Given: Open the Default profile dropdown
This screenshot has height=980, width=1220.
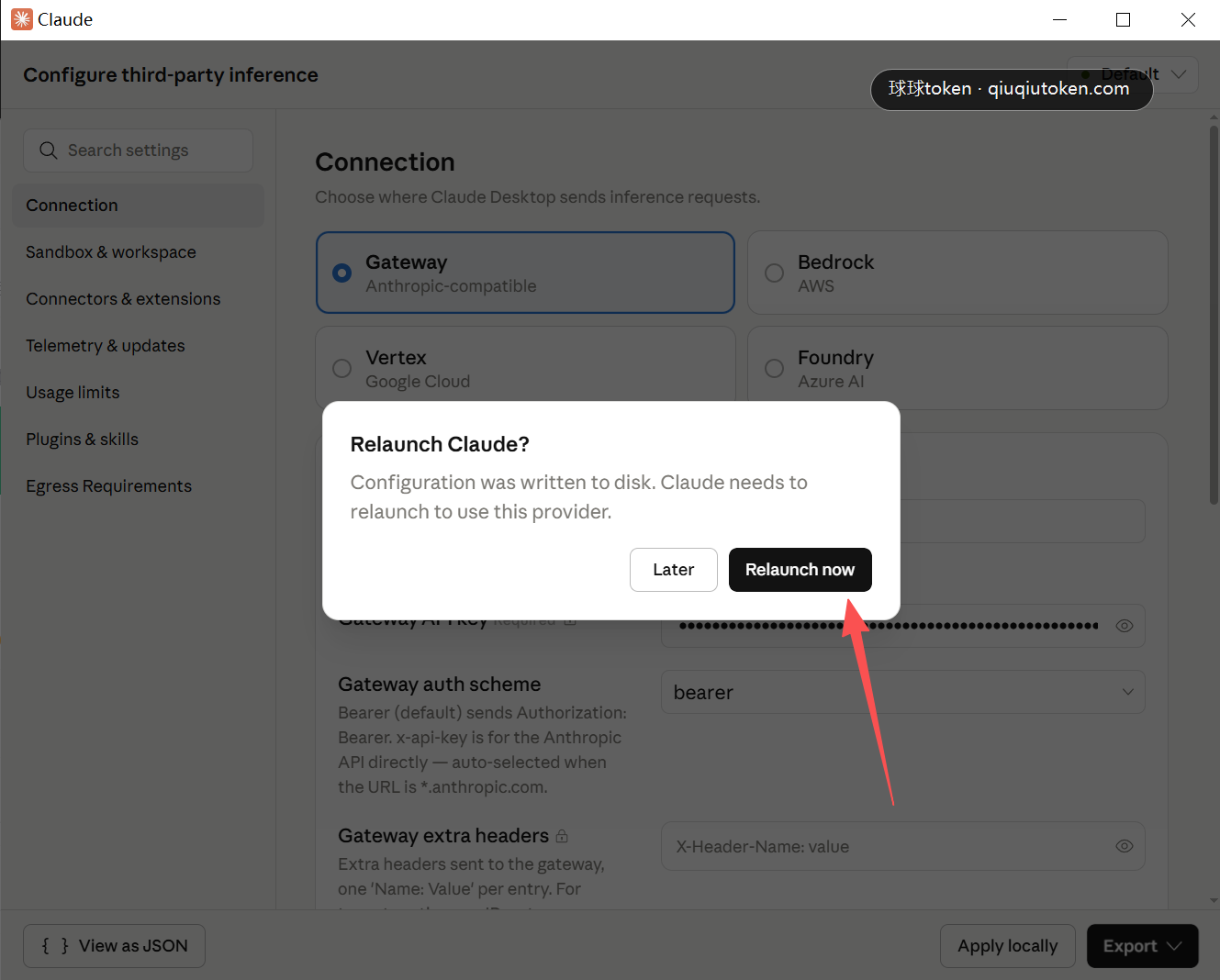Looking at the screenshot, I should click(1133, 74).
